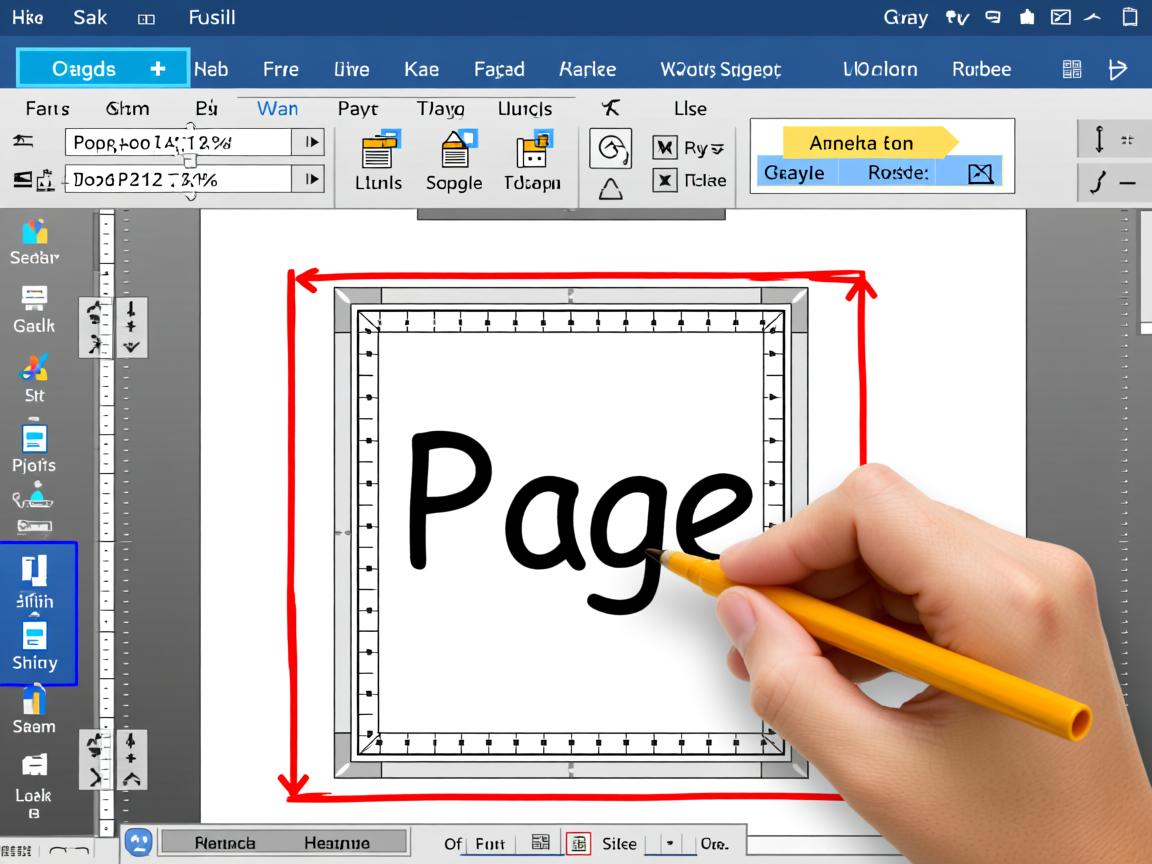Click the Shiay sidebar icon
Image resolution: width=1152 pixels, height=864 pixels.
point(34,636)
